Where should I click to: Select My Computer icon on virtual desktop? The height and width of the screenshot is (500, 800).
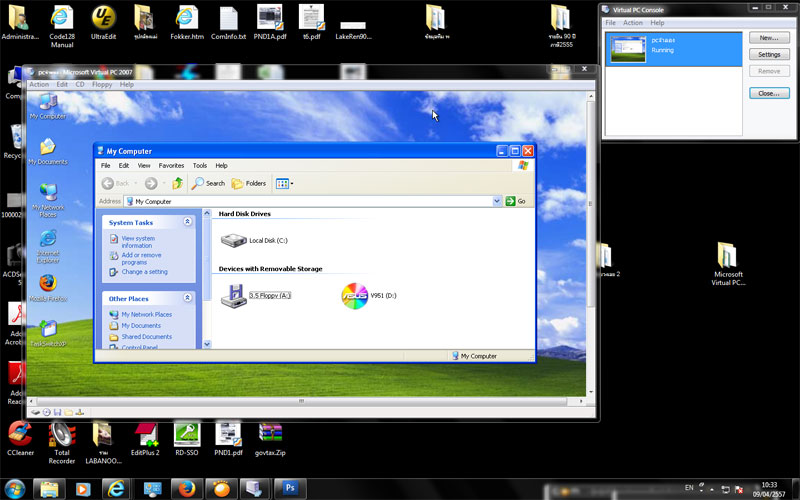47,107
